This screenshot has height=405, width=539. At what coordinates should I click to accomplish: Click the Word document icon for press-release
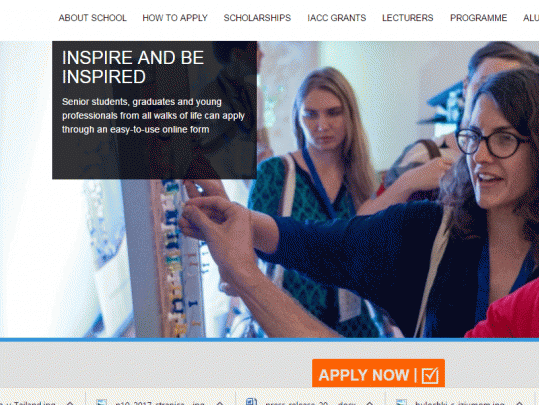(252, 402)
